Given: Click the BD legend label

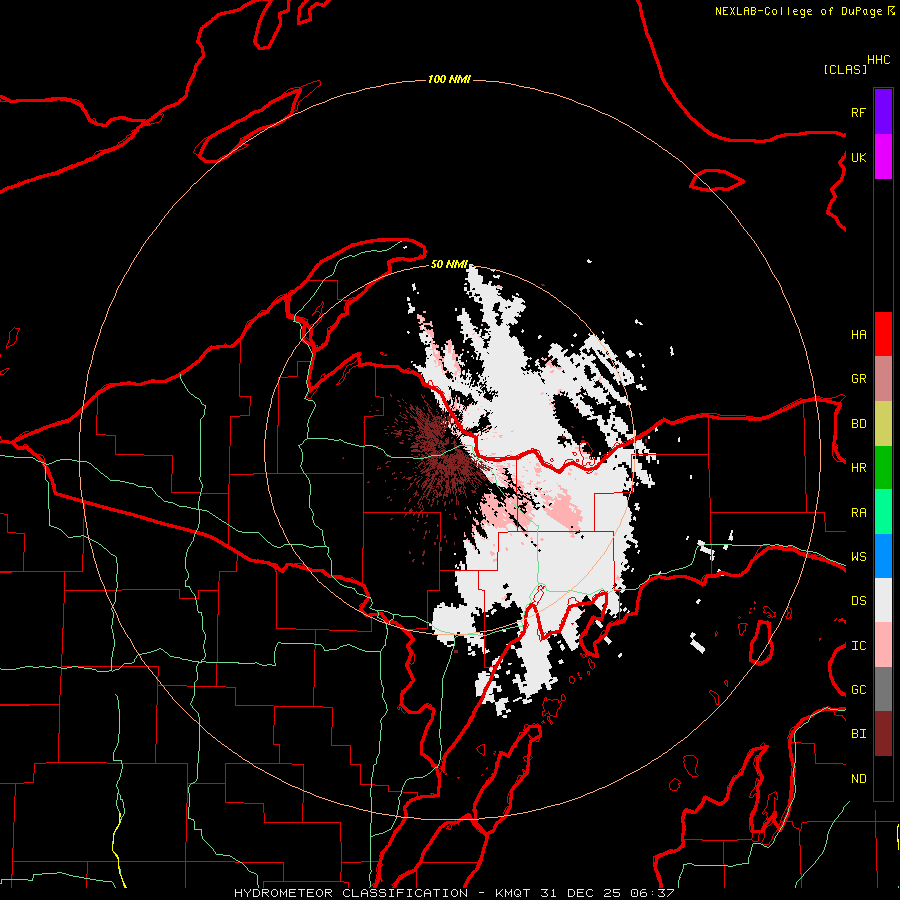Looking at the screenshot, I should point(858,424).
